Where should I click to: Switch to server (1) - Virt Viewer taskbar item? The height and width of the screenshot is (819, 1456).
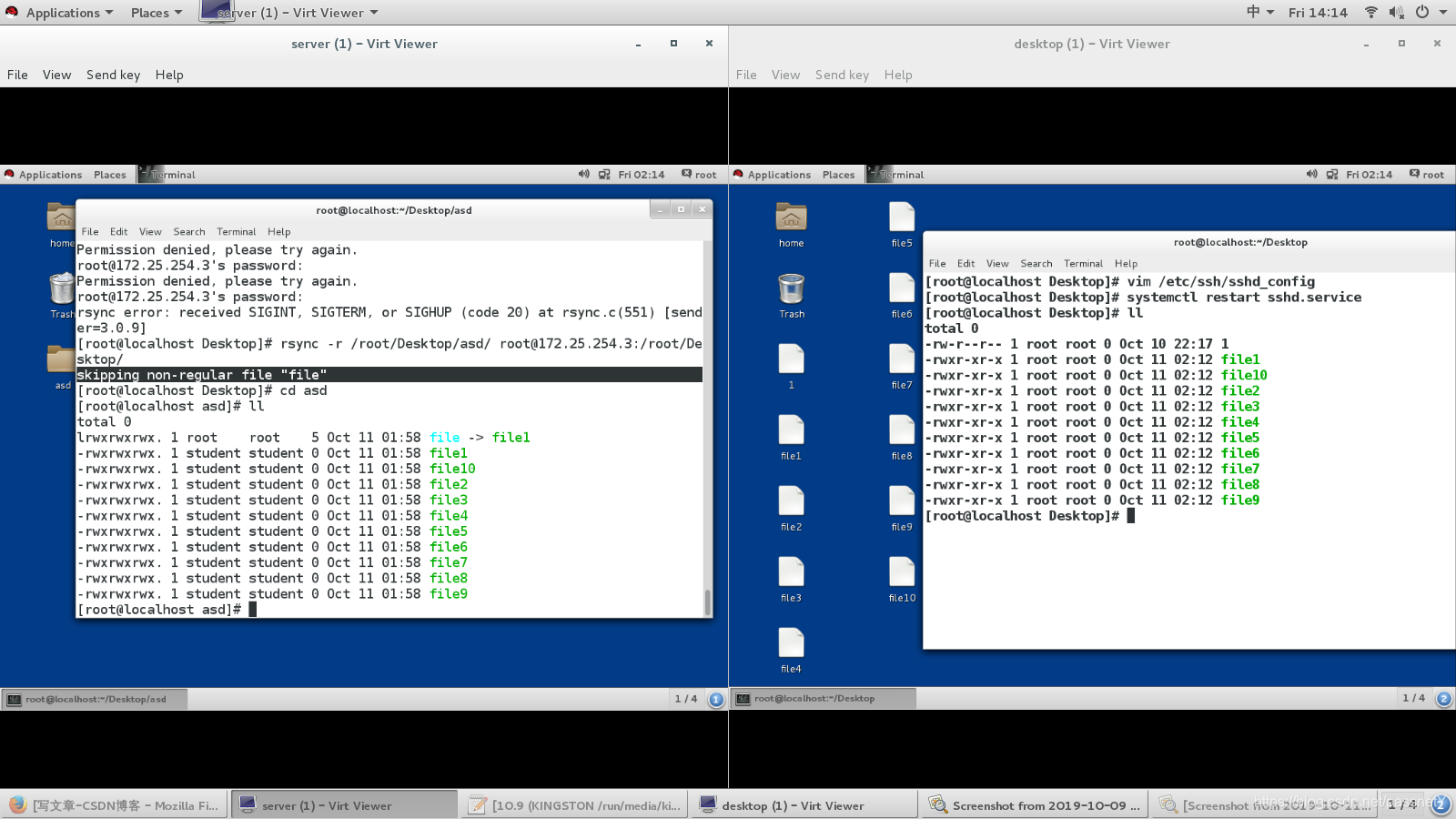pyautogui.click(x=344, y=805)
